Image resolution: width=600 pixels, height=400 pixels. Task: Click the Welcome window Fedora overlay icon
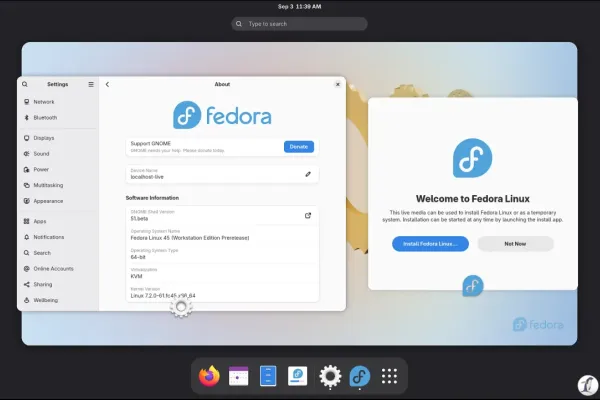[x=473, y=286]
